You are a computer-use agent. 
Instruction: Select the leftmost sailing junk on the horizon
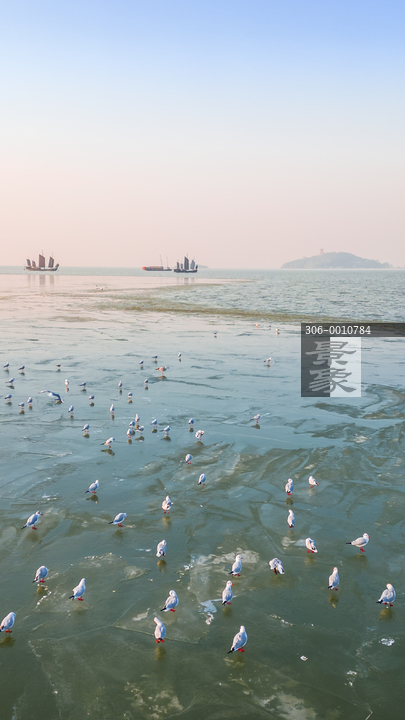point(42,262)
